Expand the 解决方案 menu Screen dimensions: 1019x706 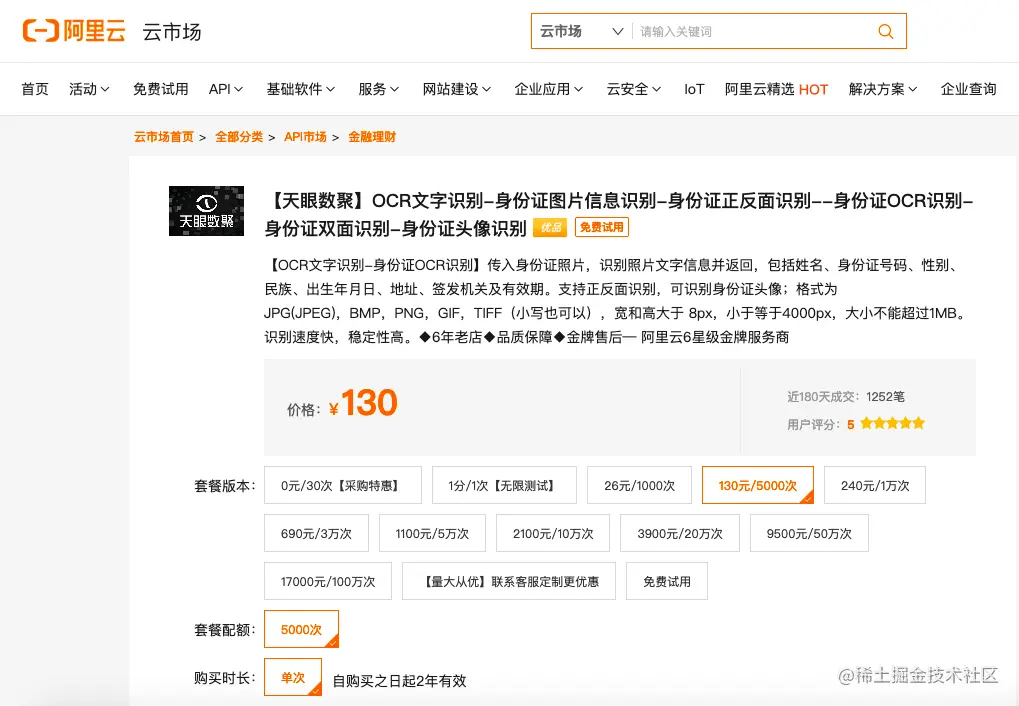(x=883, y=89)
